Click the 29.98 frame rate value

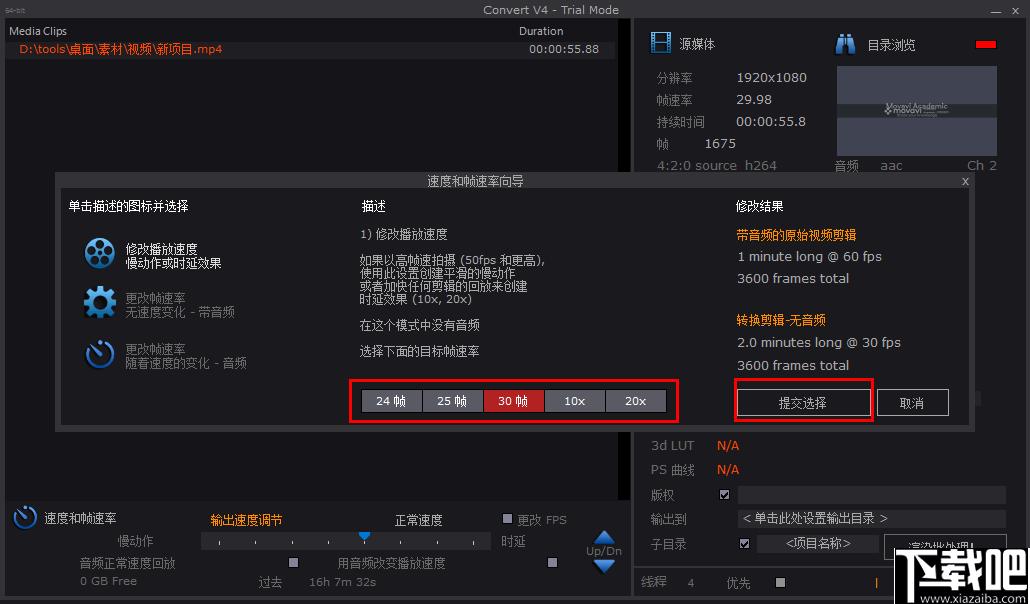click(754, 100)
